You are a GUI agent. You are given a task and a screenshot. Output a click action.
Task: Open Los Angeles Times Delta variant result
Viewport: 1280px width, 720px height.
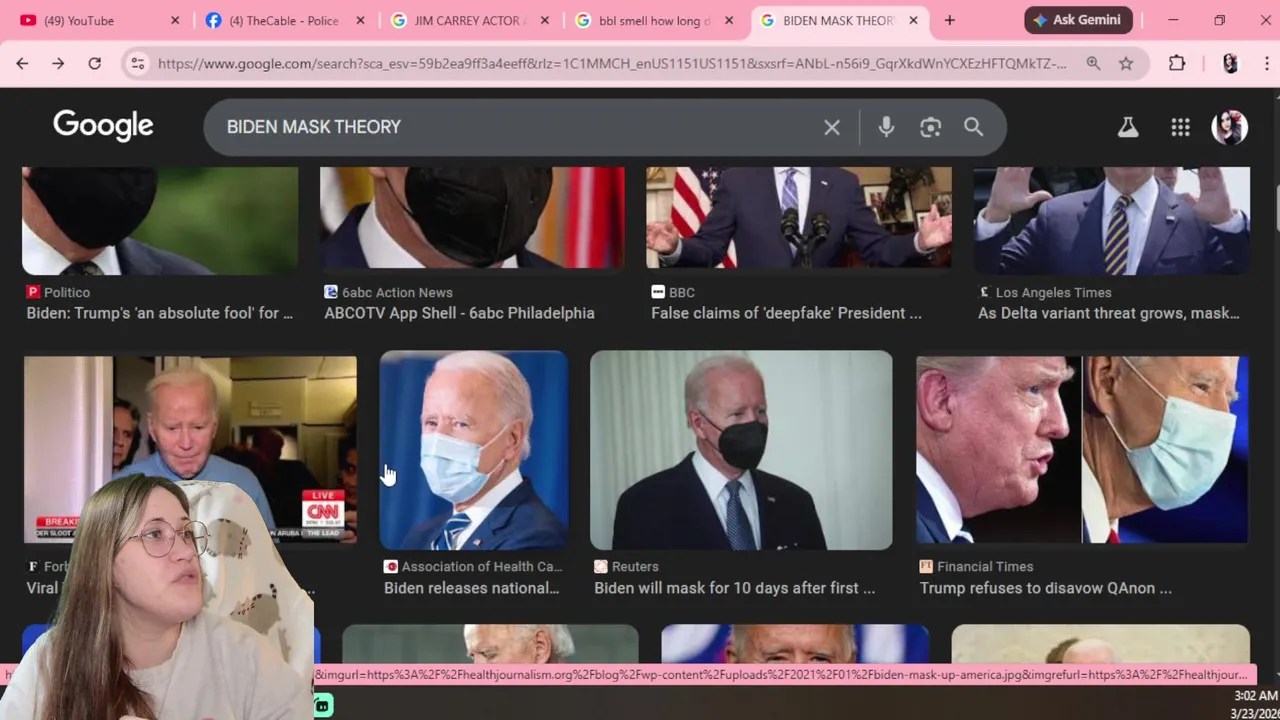(1108, 313)
